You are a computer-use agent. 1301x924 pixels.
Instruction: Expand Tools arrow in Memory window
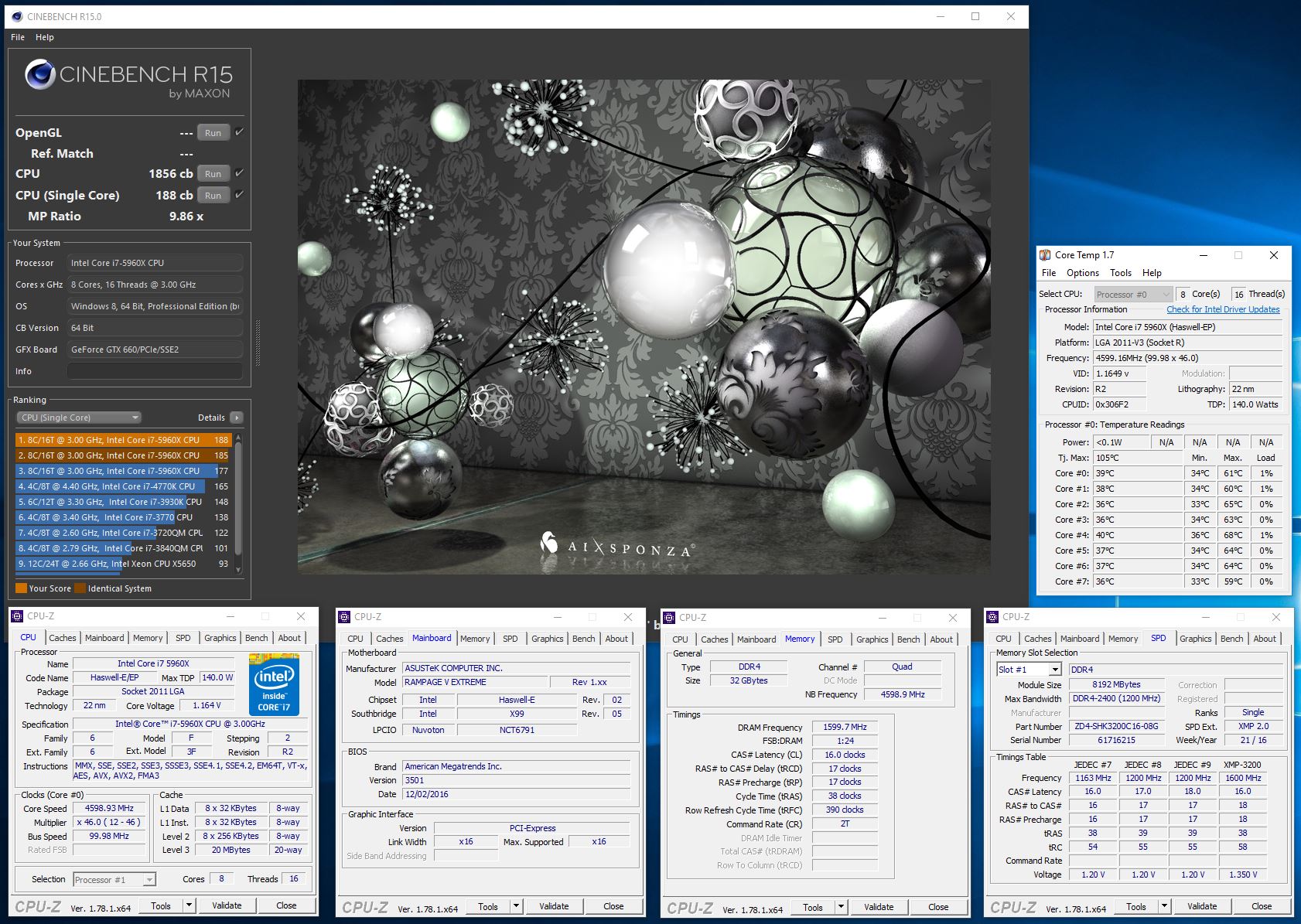click(x=841, y=907)
